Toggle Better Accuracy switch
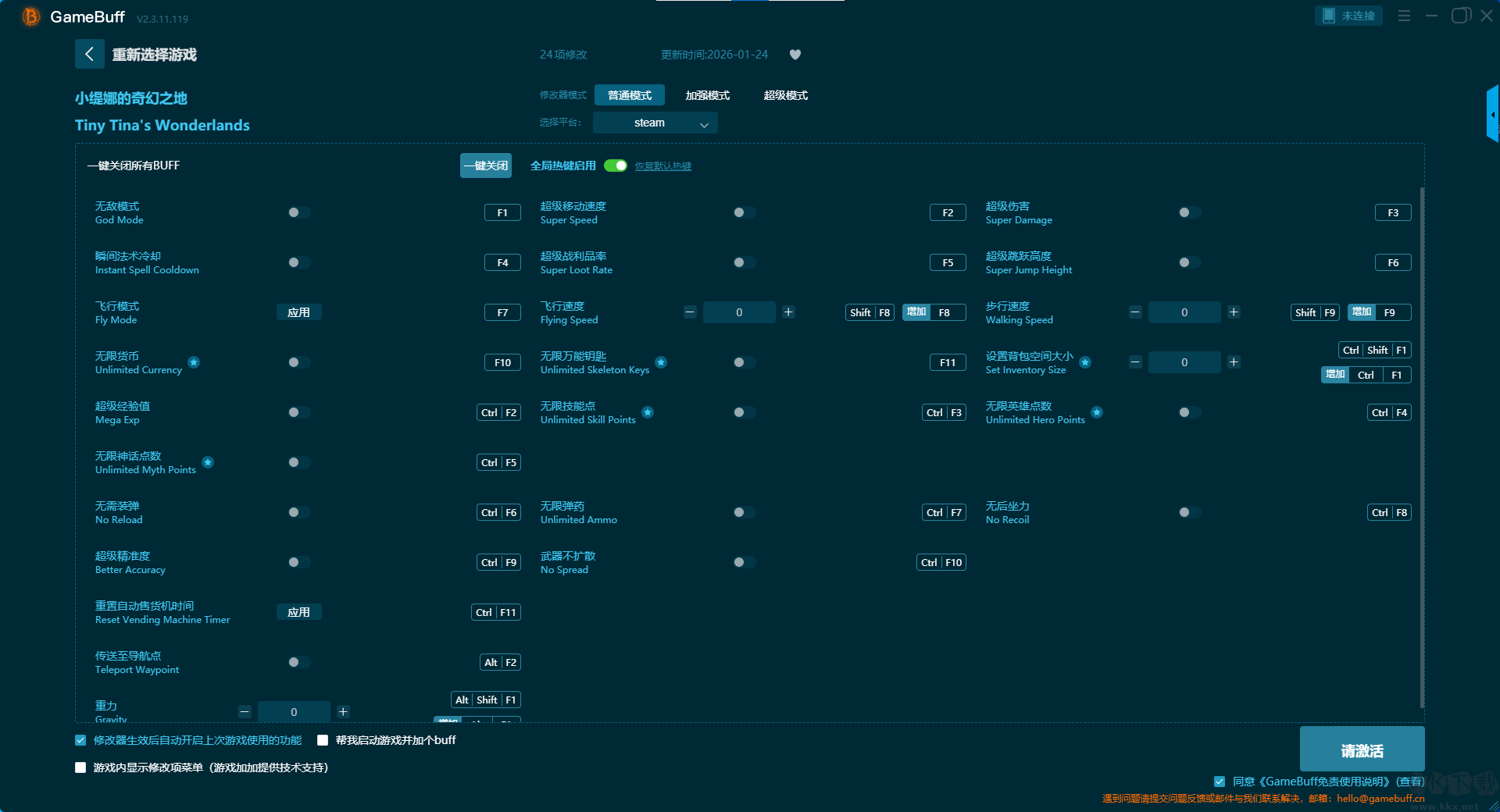This screenshot has height=812, width=1500. (298, 562)
